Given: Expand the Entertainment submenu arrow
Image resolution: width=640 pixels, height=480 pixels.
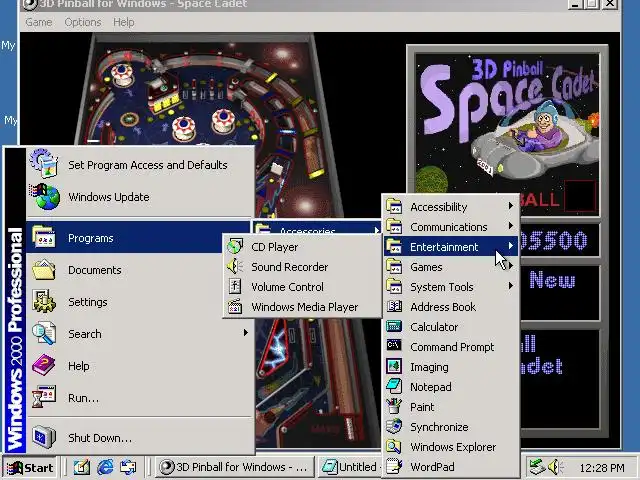Looking at the screenshot, I should 511,246.
